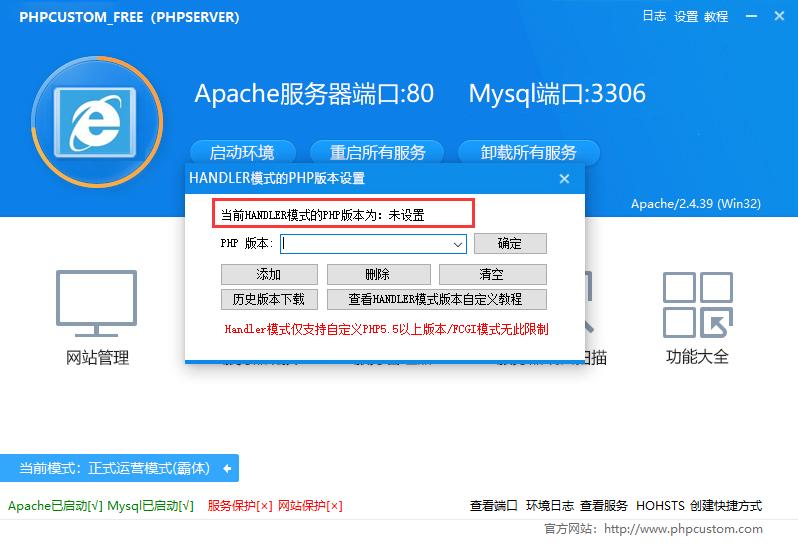Click red Handler模式仅支持 notice text
Screen dimensions: 798x544
[x=386, y=329]
